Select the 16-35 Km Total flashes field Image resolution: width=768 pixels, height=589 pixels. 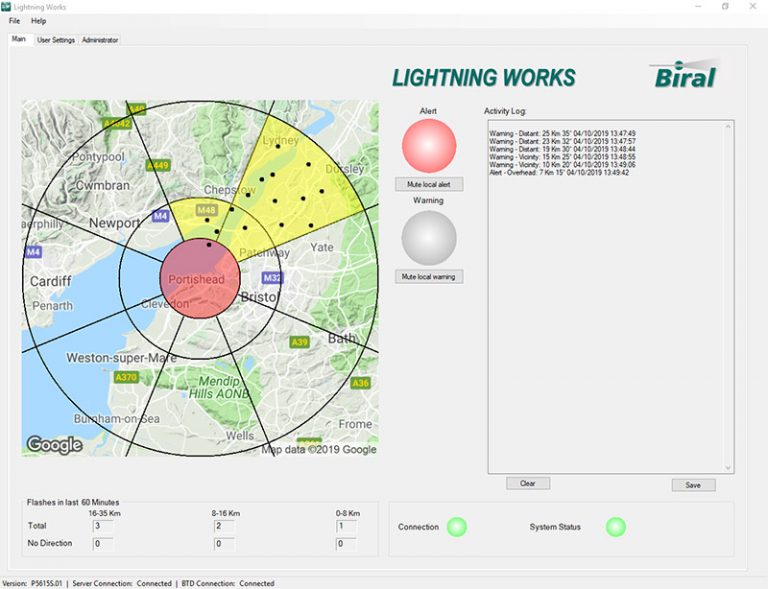pos(103,525)
